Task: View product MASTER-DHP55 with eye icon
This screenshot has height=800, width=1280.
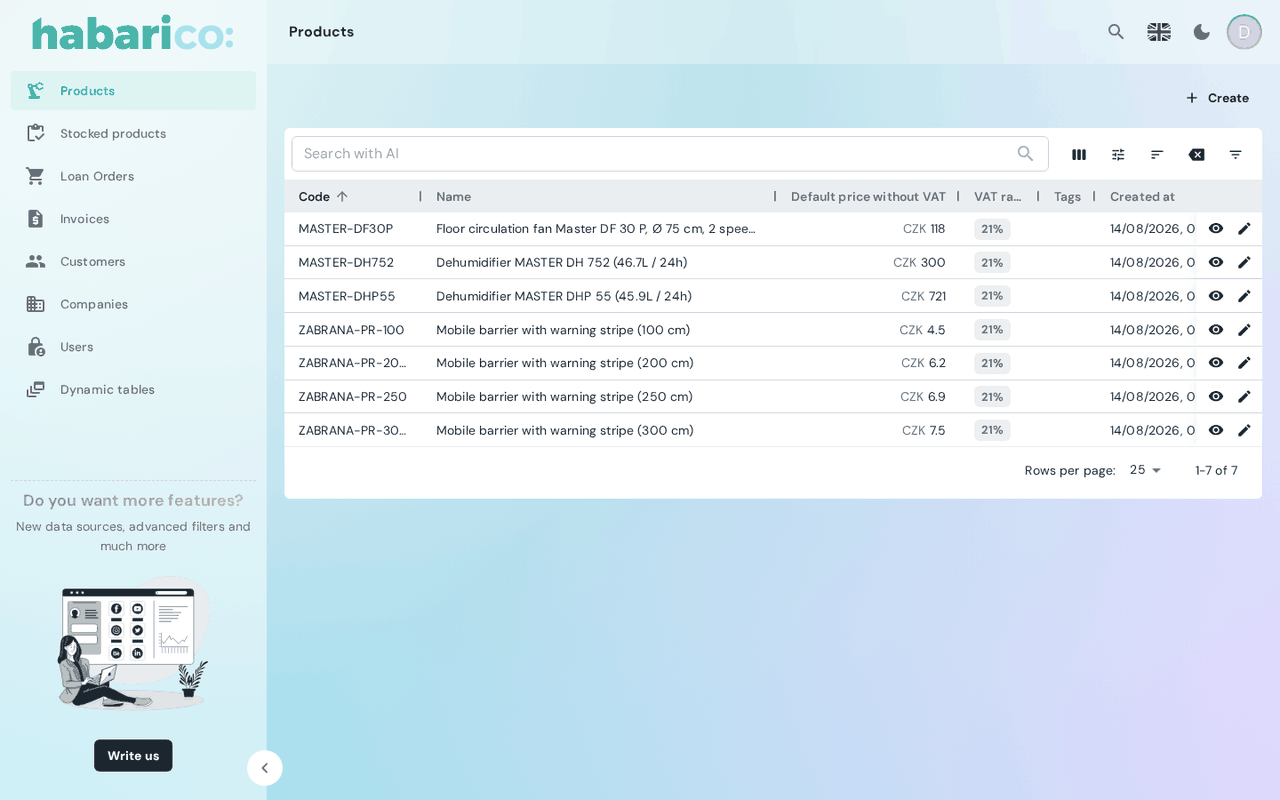Action: pos(1216,296)
